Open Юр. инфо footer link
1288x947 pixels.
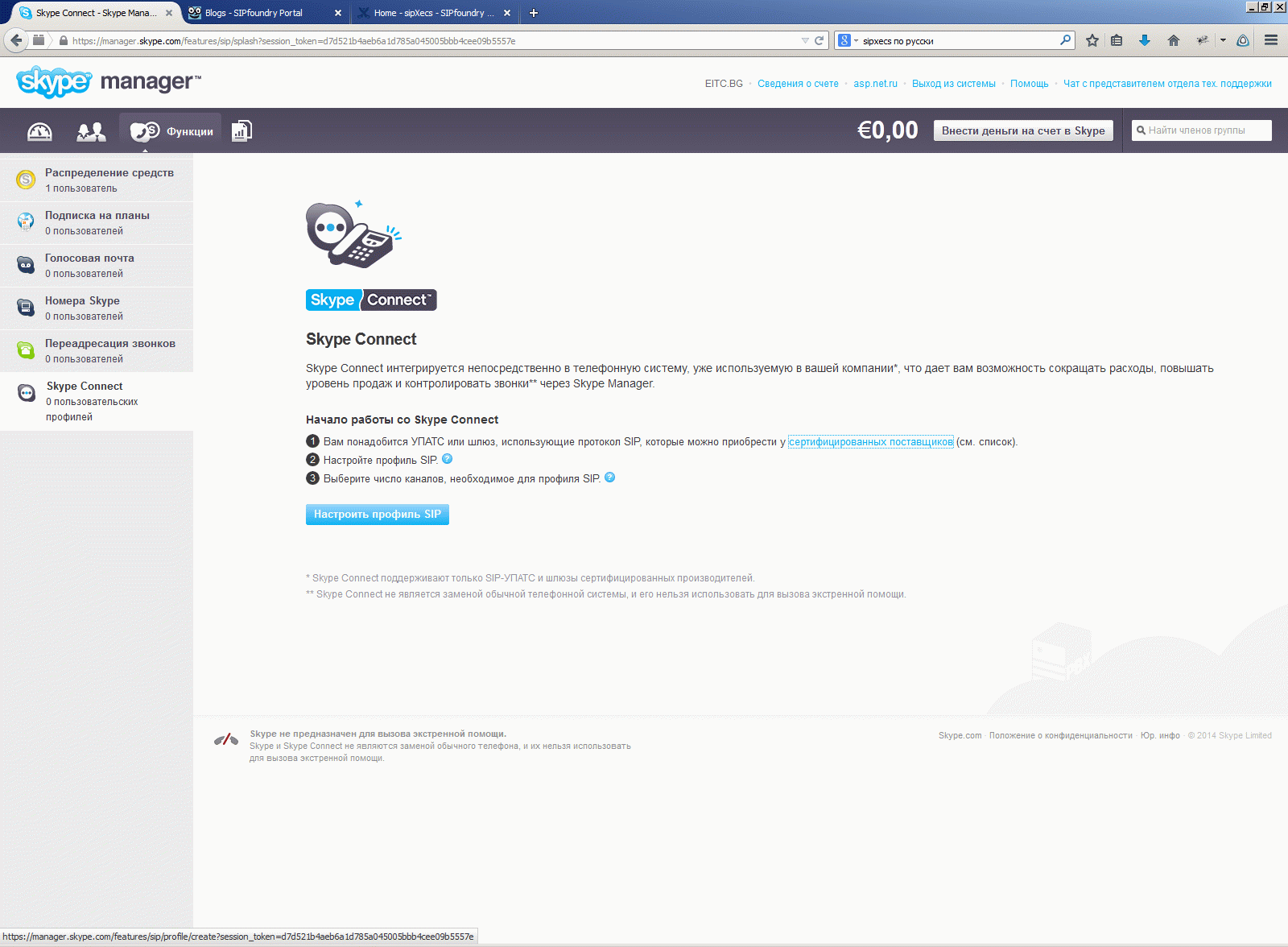(x=1160, y=735)
